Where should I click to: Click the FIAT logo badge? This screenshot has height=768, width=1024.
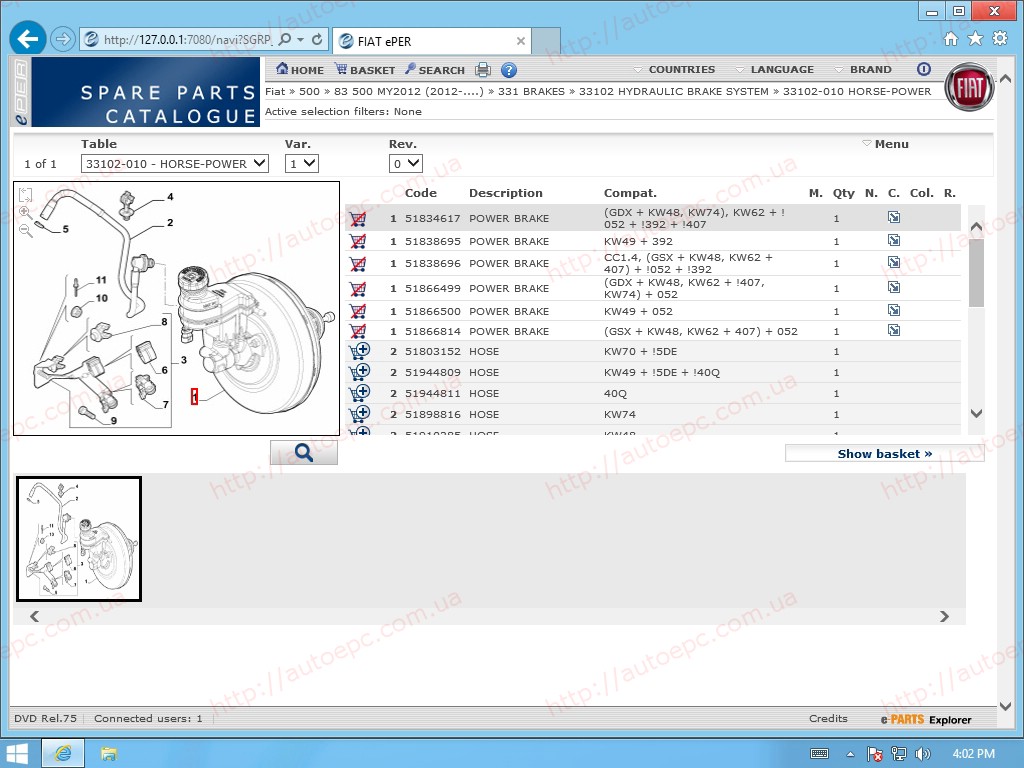pos(970,87)
